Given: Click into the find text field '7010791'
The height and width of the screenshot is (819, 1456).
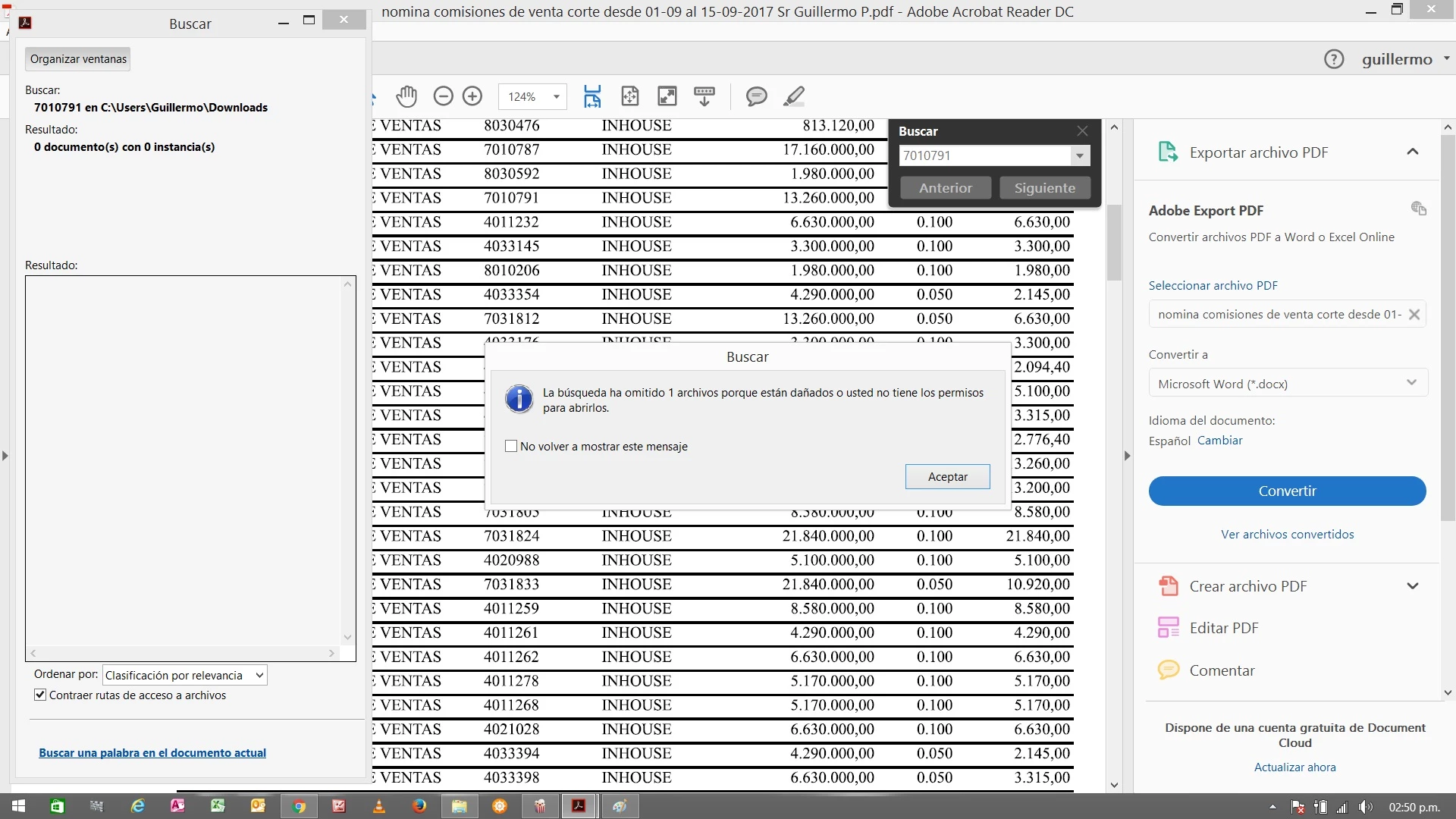Looking at the screenshot, I should click(984, 155).
